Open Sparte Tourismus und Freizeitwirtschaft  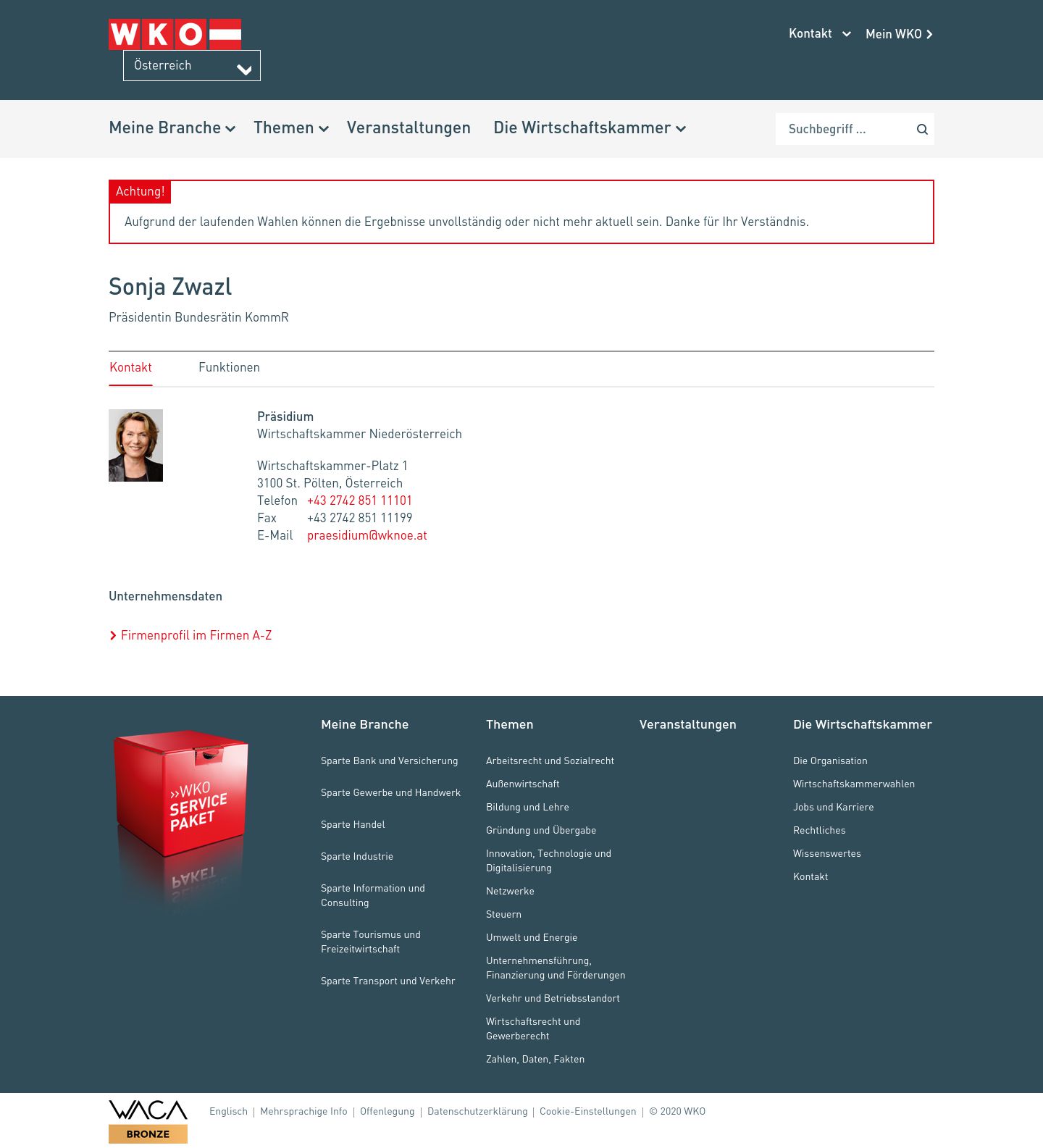[371, 942]
